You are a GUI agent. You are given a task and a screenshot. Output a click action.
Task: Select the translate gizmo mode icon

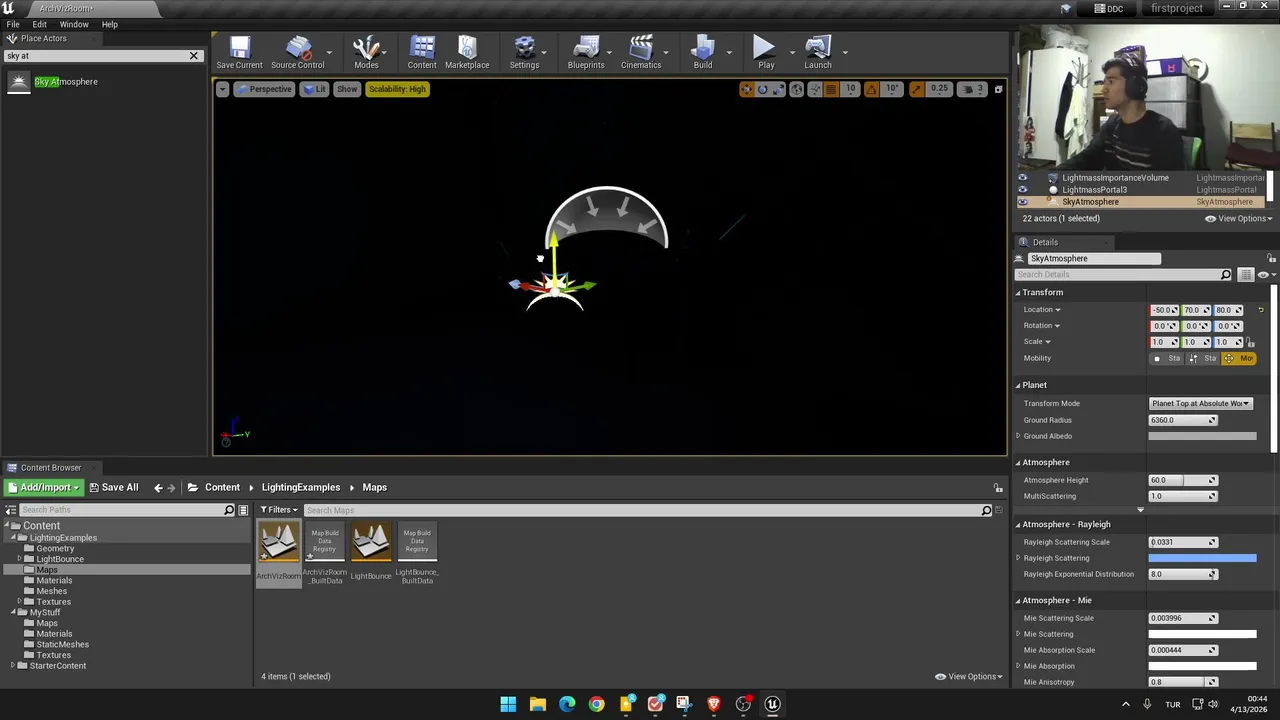pyautogui.click(x=746, y=89)
